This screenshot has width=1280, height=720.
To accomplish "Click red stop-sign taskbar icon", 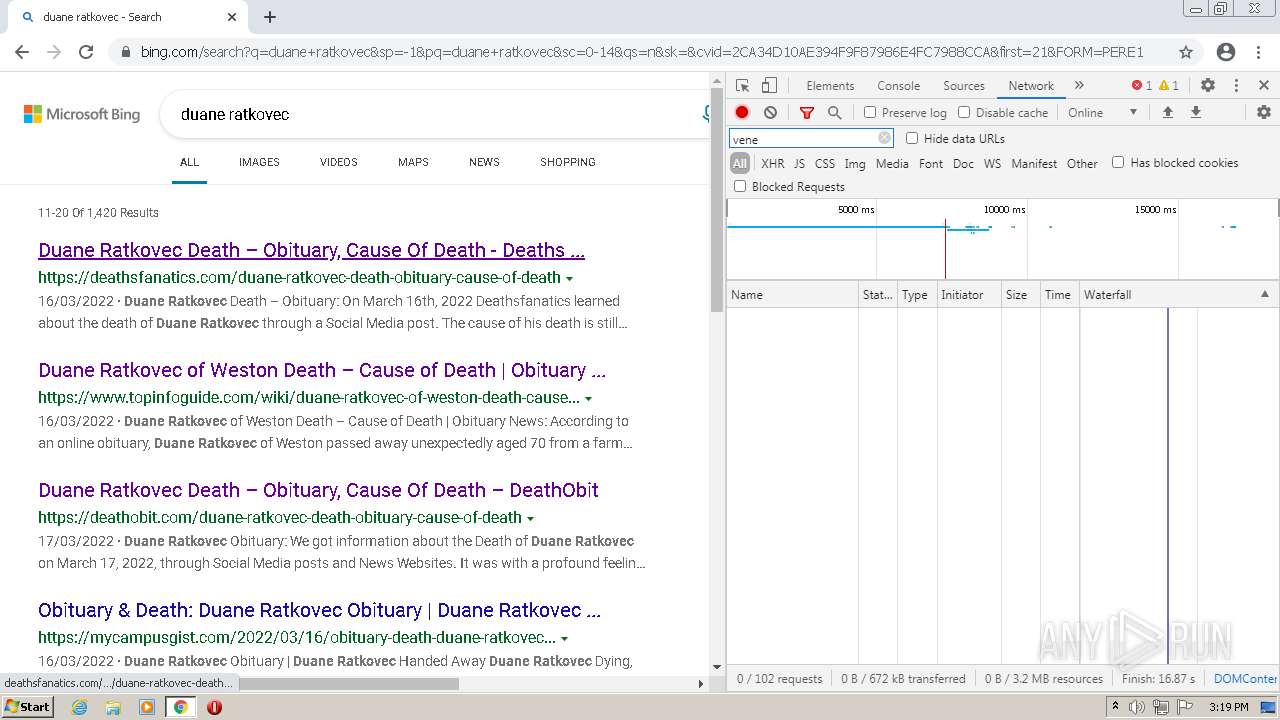I will pyautogui.click(x=214, y=707).
